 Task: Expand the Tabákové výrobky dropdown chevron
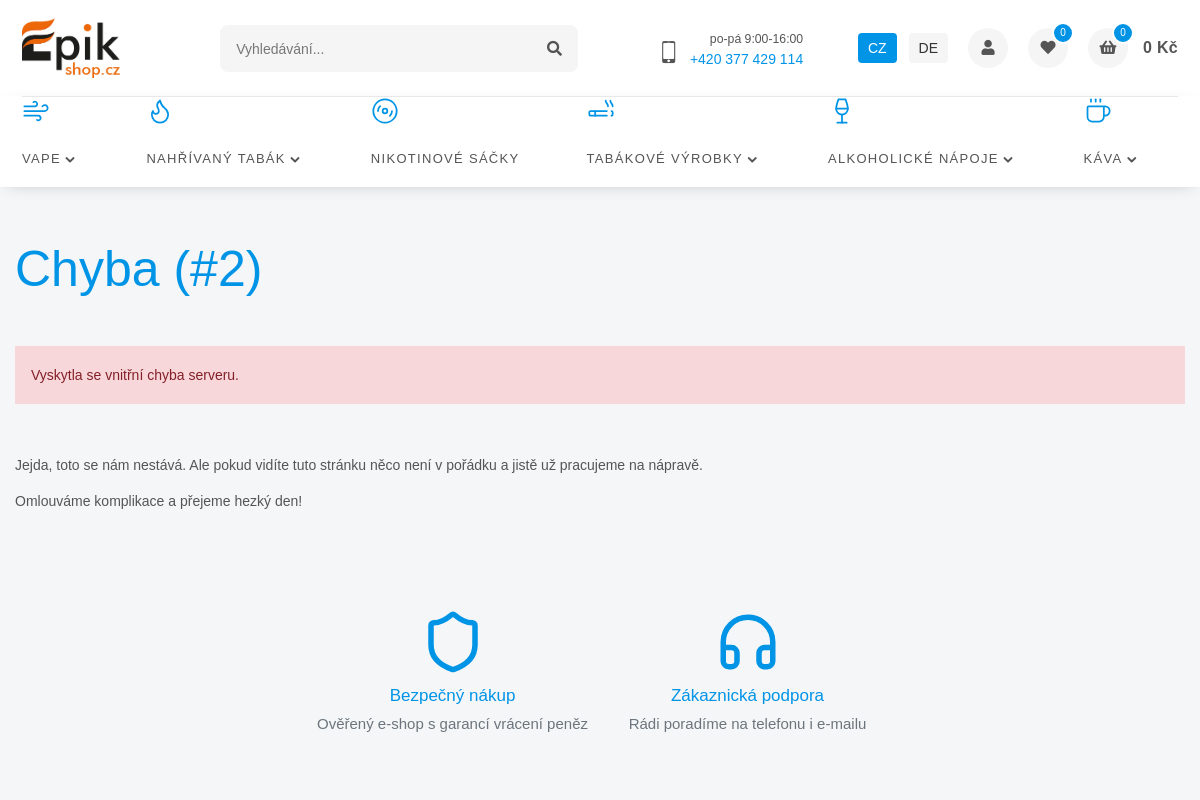coord(752,159)
